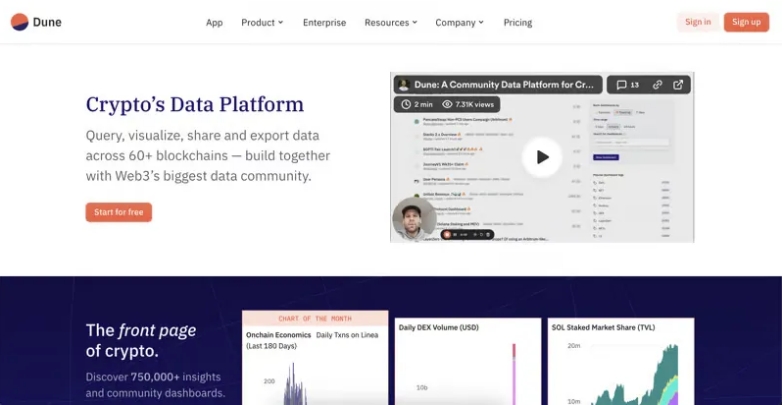Click the '13' comments count
The width and height of the screenshot is (784, 405).
(x=634, y=85)
